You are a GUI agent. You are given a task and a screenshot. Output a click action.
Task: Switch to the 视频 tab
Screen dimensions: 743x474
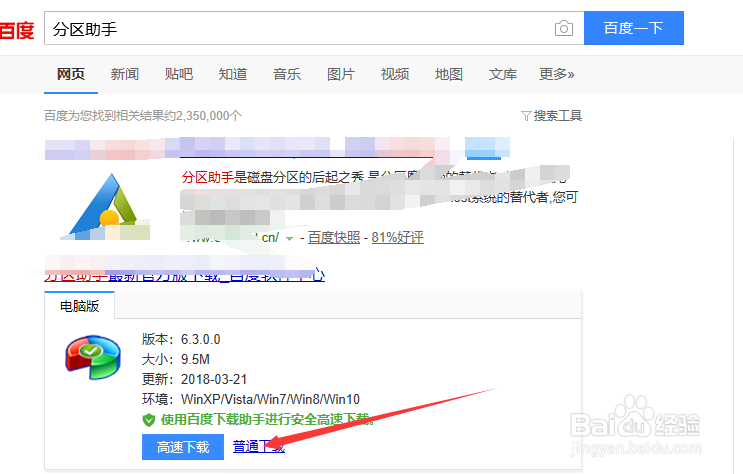pyautogui.click(x=395, y=74)
